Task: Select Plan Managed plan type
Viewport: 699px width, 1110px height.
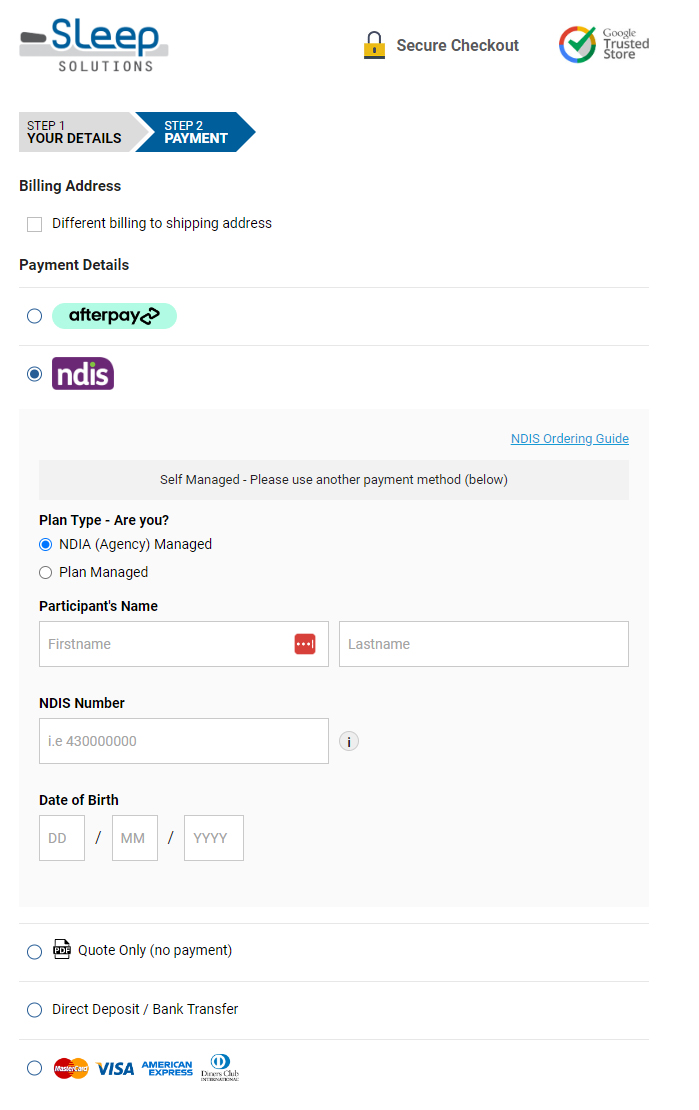Action: tap(45, 572)
